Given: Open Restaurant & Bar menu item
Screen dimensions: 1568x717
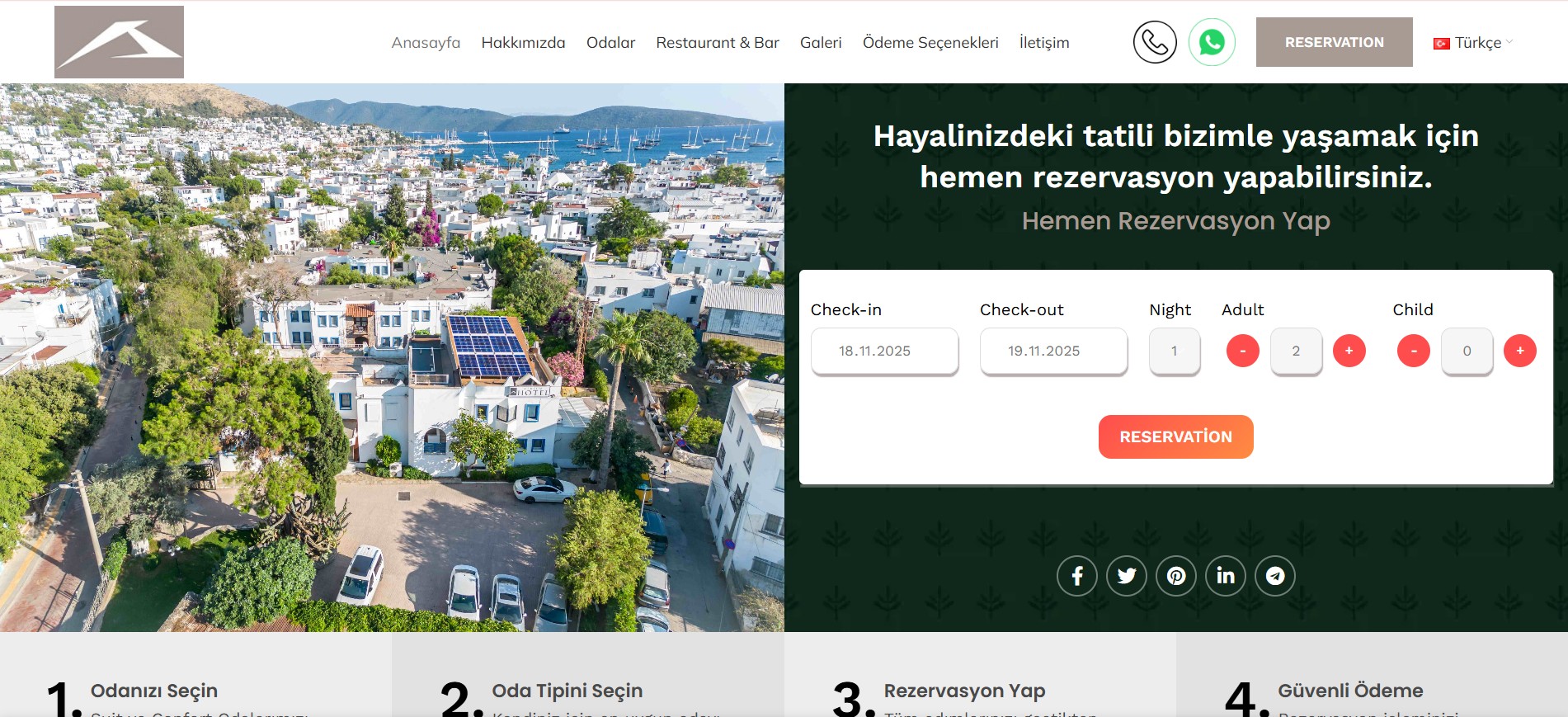Looking at the screenshot, I should [717, 43].
